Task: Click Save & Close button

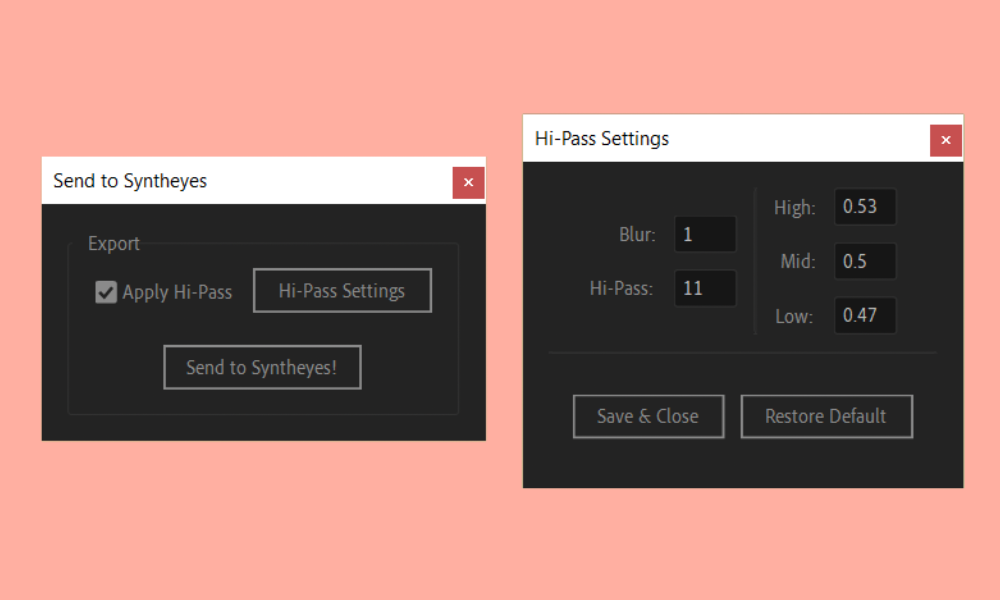Action: (649, 416)
